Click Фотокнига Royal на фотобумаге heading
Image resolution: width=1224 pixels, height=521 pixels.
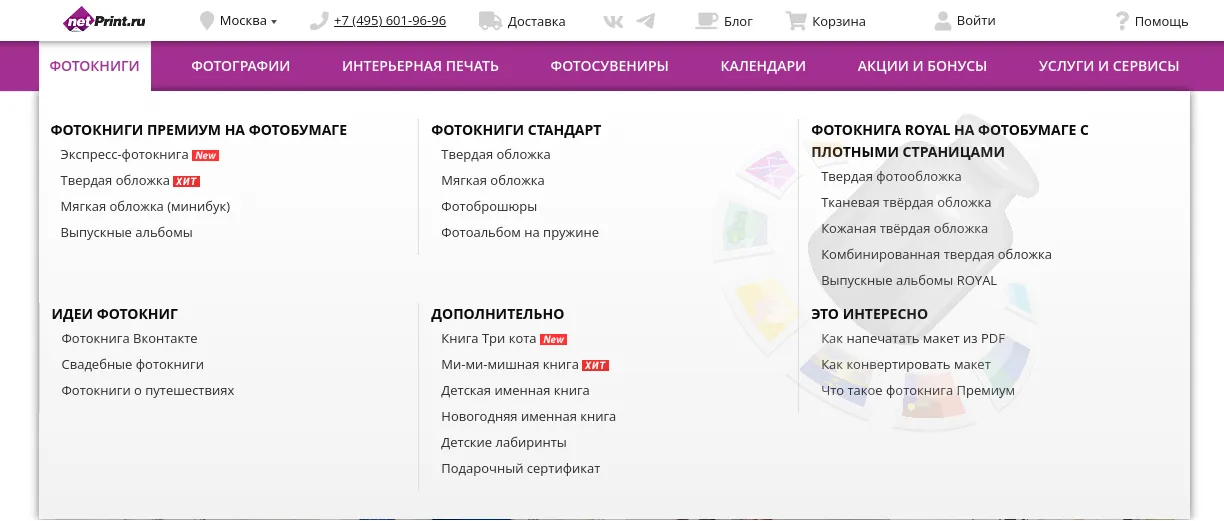950,141
